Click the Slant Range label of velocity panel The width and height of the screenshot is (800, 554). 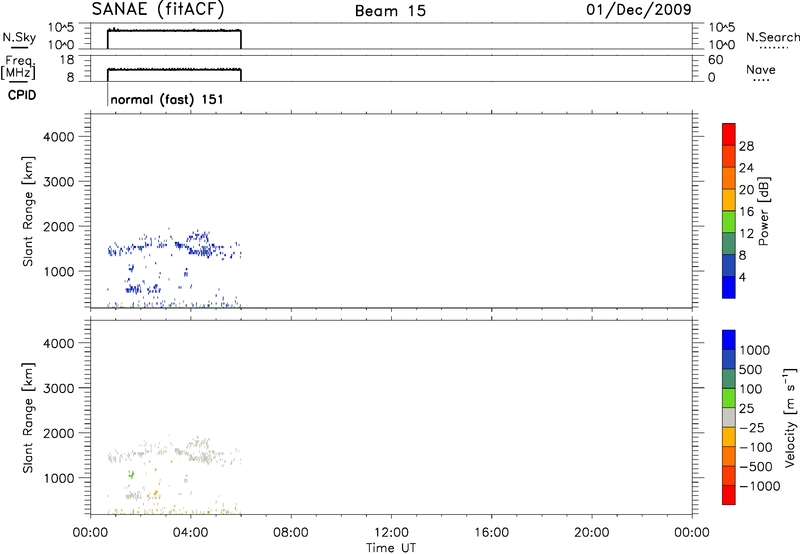point(28,418)
